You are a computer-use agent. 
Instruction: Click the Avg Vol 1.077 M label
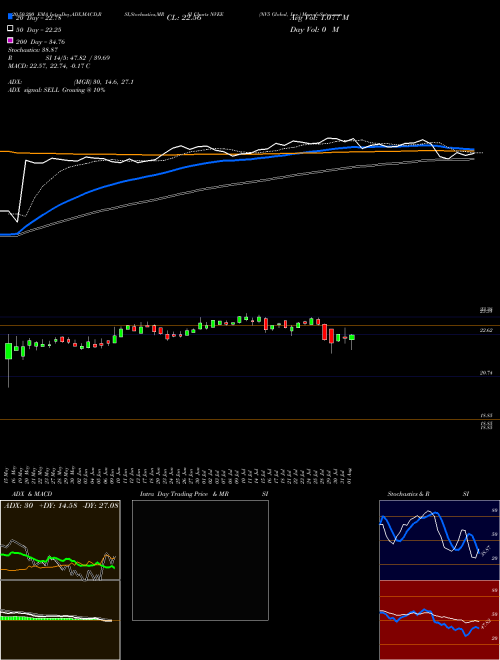[x=319, y=18]
